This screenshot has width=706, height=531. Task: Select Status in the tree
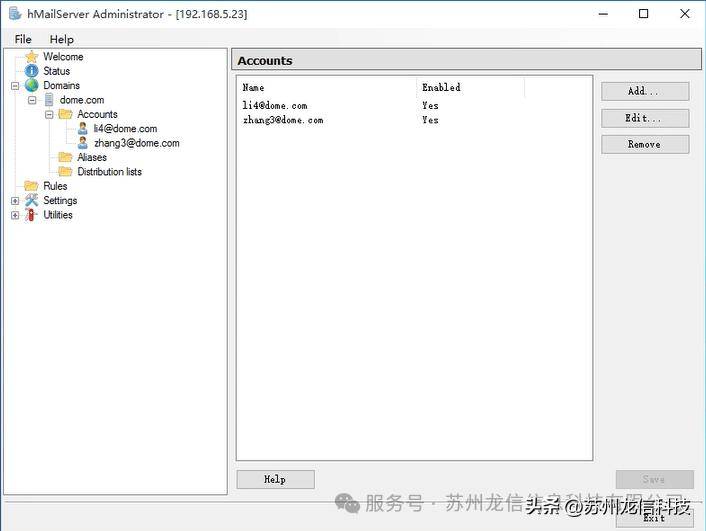click(x=57, y=71)
